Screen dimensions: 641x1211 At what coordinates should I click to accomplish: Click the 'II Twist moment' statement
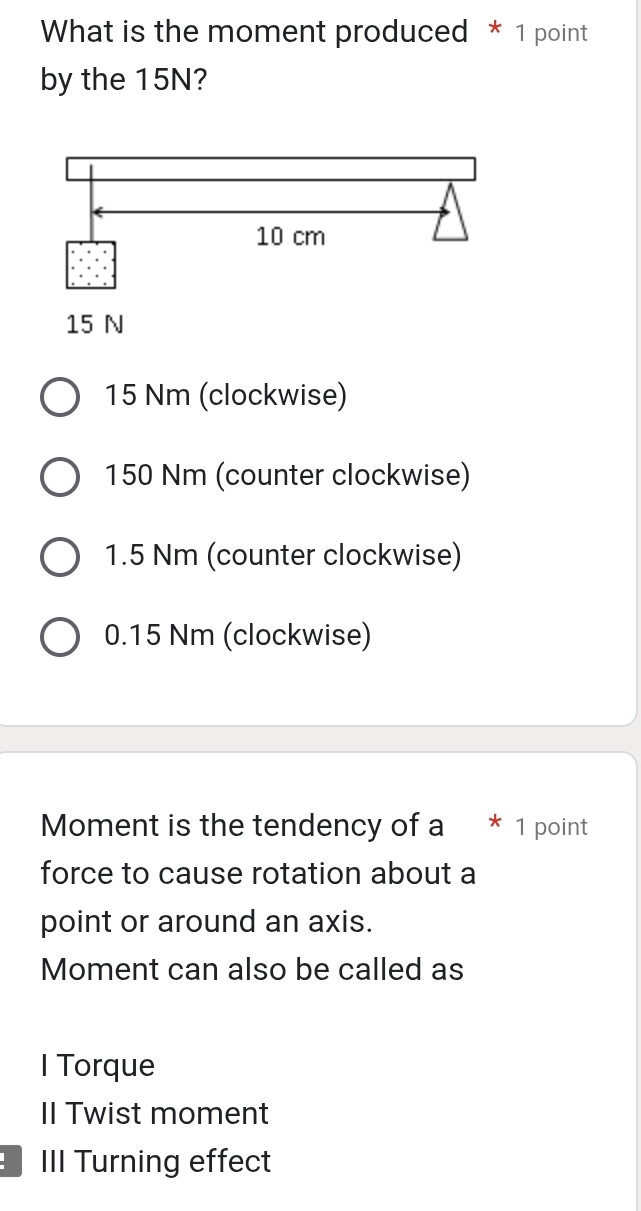(155, 1114)
